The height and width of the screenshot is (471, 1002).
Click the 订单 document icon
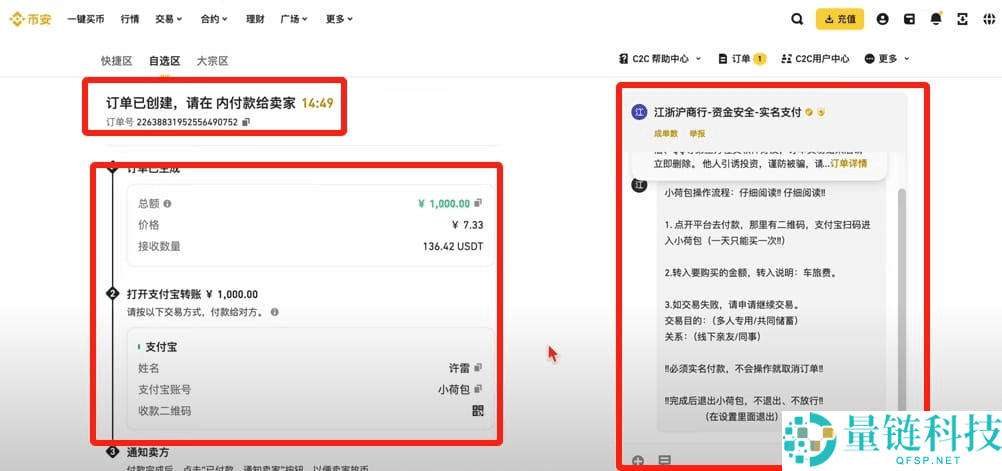pyautogui.click(x=723, y=59)
